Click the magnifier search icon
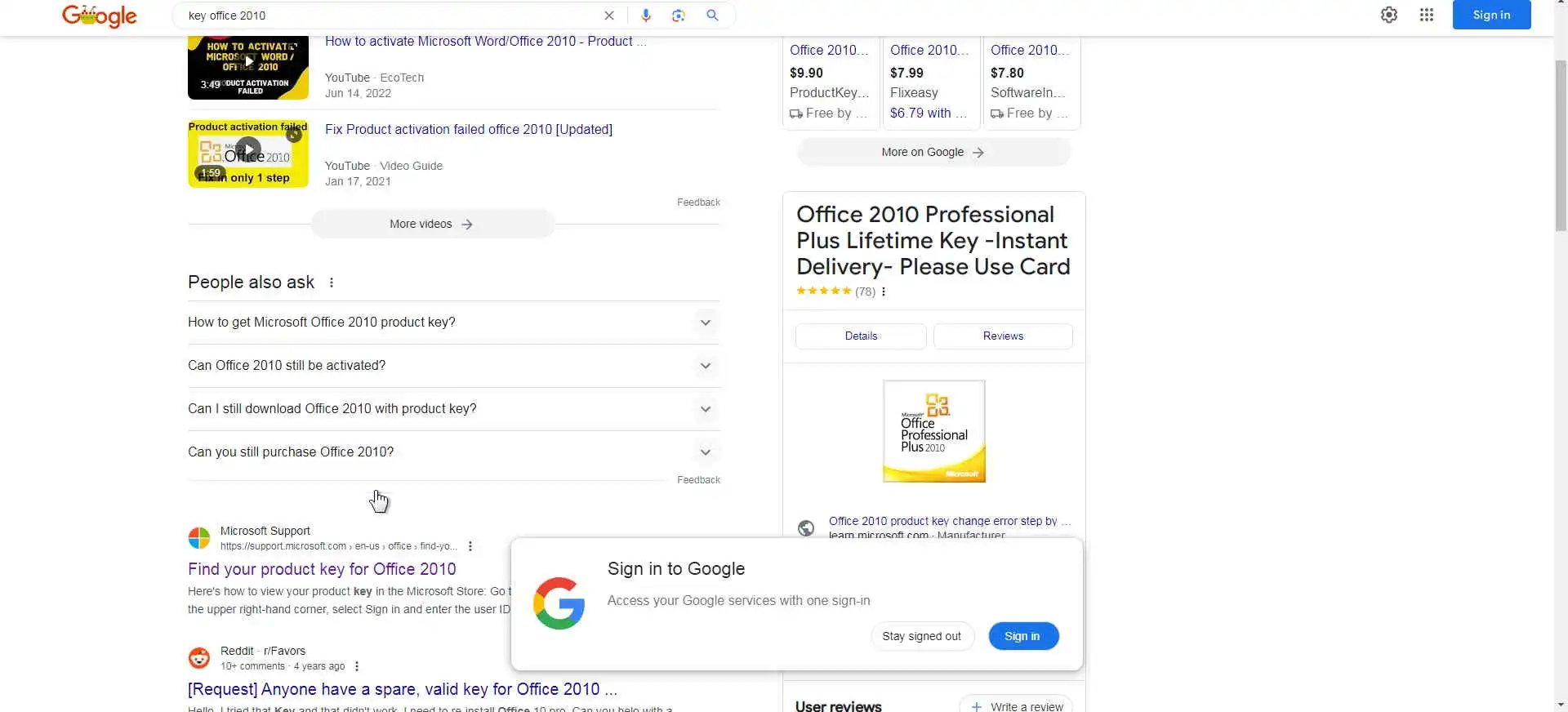Screen dimensions: 1568x712 [x=712, y=16]
